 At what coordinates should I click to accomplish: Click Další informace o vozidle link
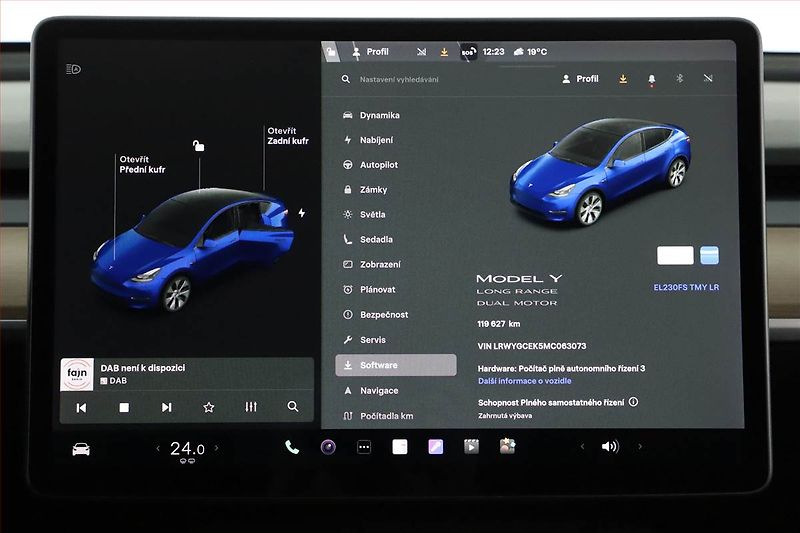tap(524, 381)
